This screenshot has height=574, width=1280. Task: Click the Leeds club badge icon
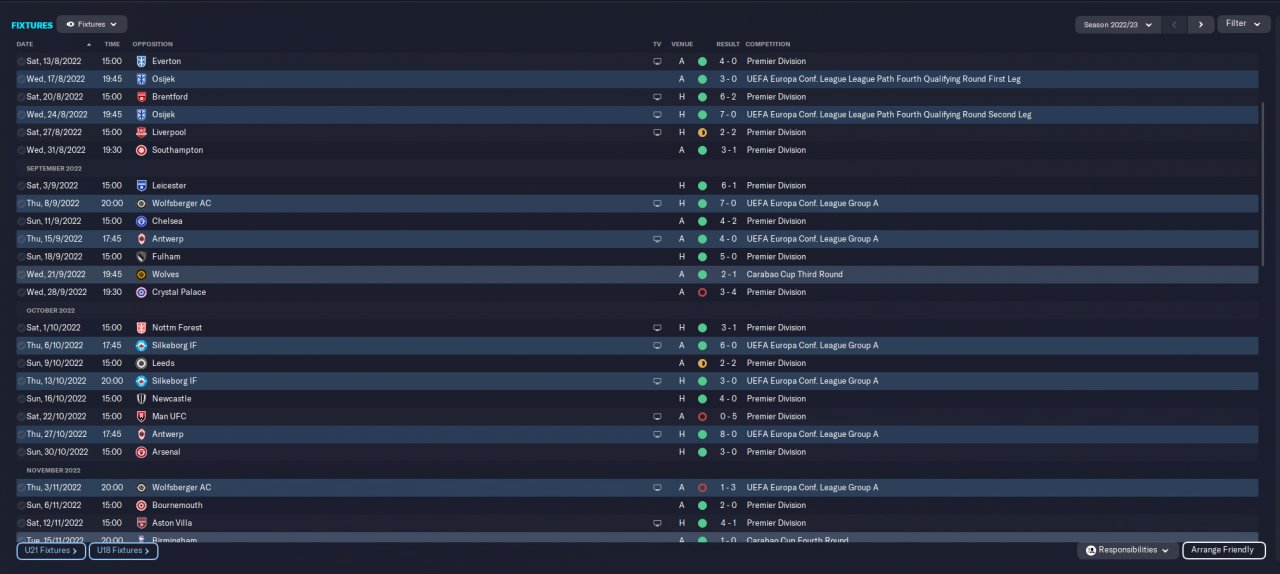141,363
